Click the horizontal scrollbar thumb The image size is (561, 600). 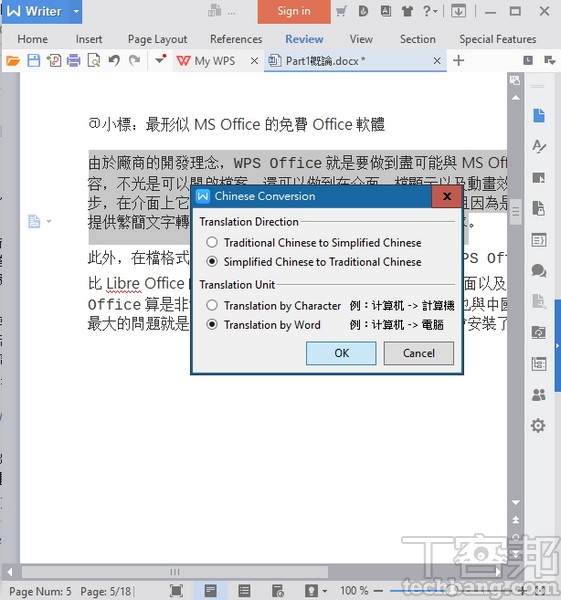(174, 572)
